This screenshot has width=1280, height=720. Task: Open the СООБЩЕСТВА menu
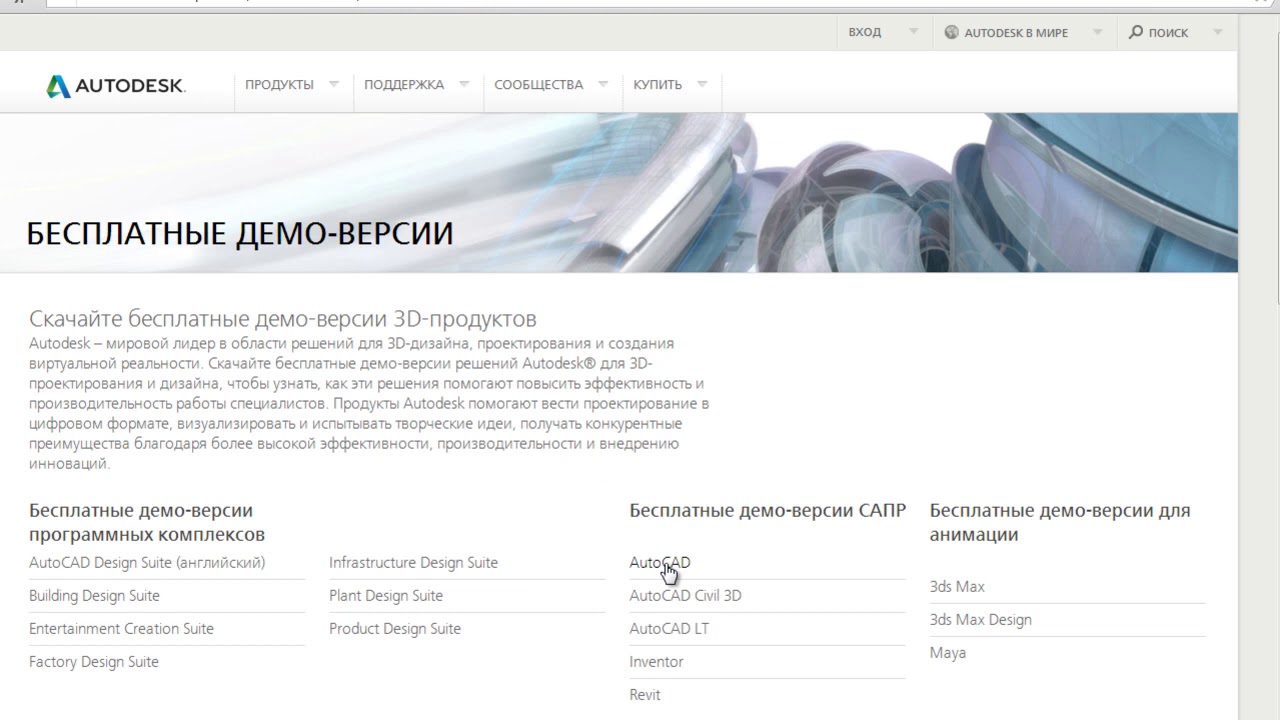point(538,85)
